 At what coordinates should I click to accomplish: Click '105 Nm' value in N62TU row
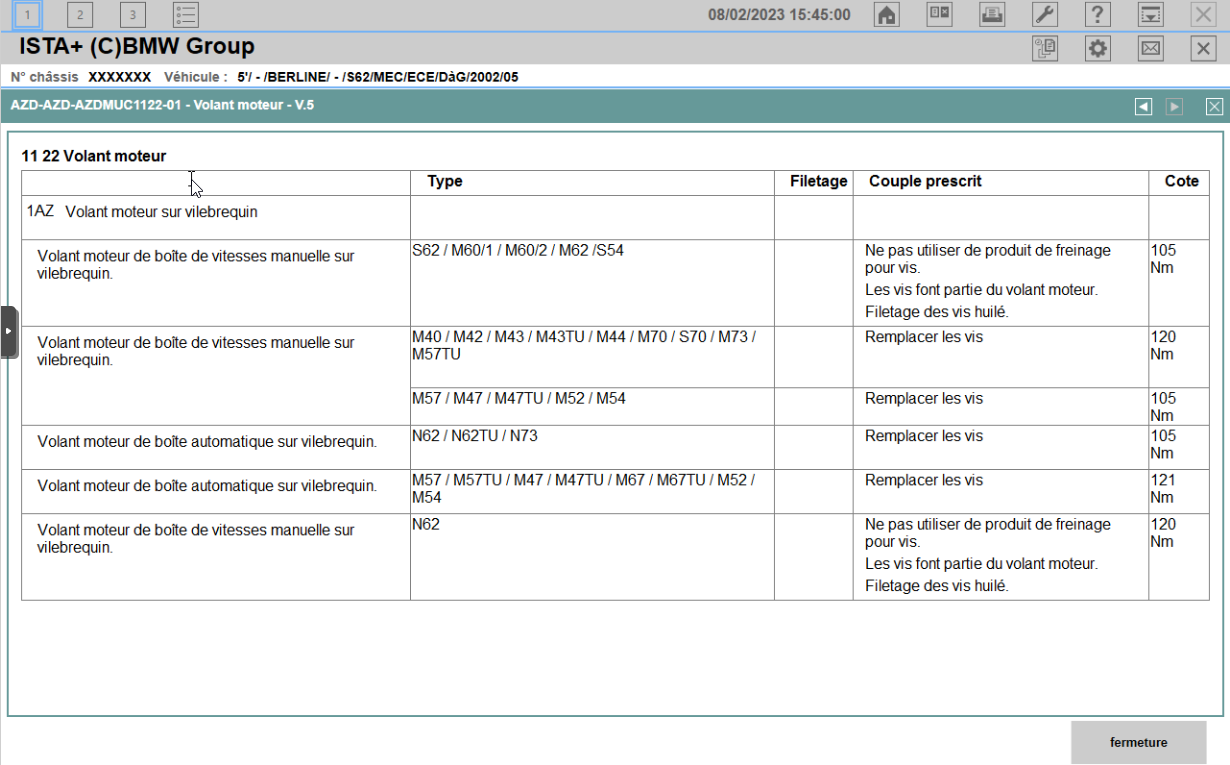click(x=1163, y=444)
